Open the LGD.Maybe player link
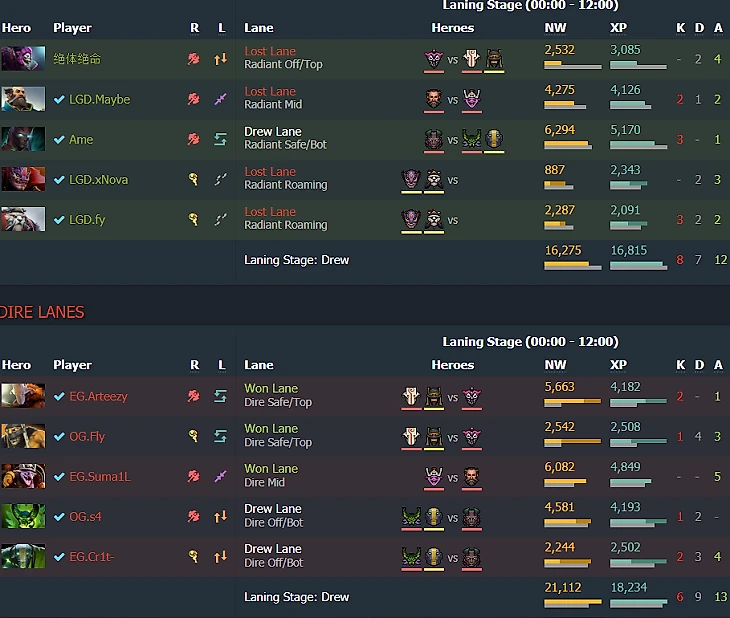The height and width of the screenshot is (618, 730). (x=99, y=99)
